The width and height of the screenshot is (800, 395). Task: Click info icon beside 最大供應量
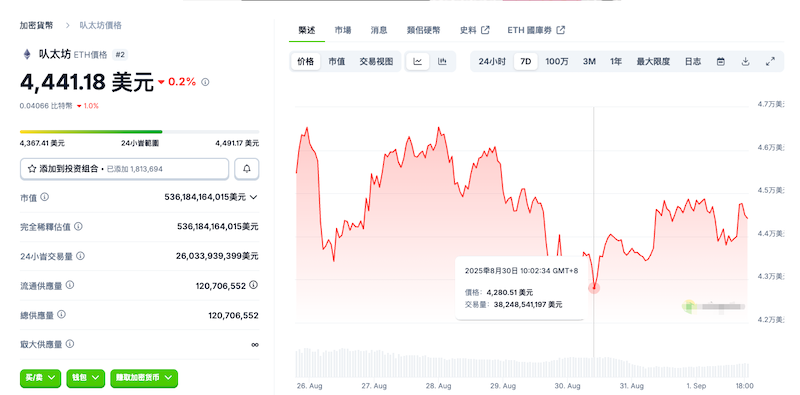coord(70,344)
